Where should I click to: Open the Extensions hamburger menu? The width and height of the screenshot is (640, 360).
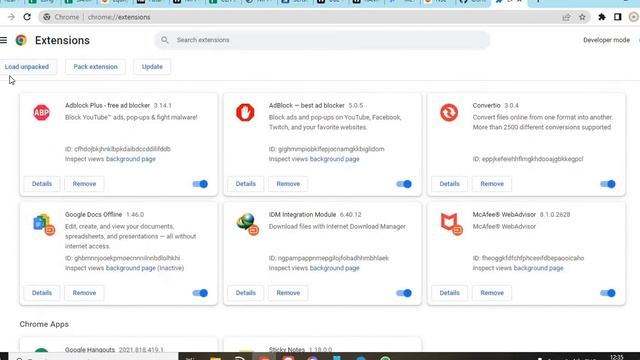[x=4, y=40]
